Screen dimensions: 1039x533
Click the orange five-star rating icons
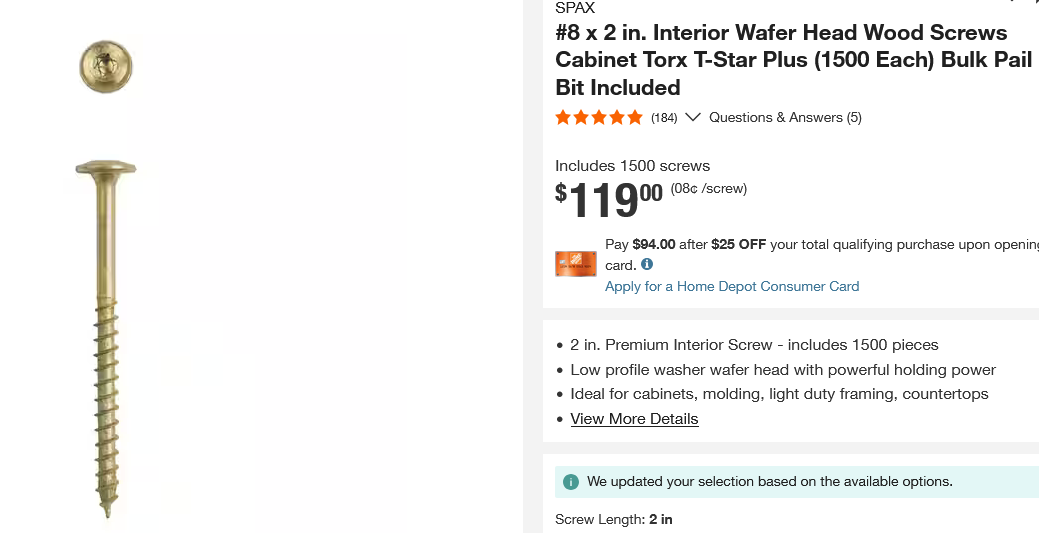point(599,118)
